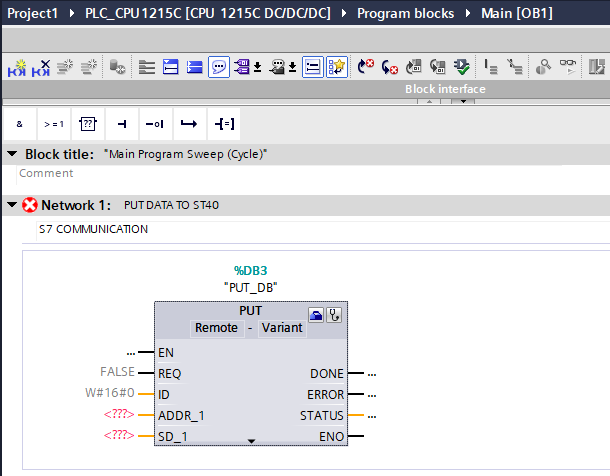Image resolution: width=610 pixels, height=476 pixels.
Task: Insert the OR (>=1) logic box
Action: click(53, 124)
